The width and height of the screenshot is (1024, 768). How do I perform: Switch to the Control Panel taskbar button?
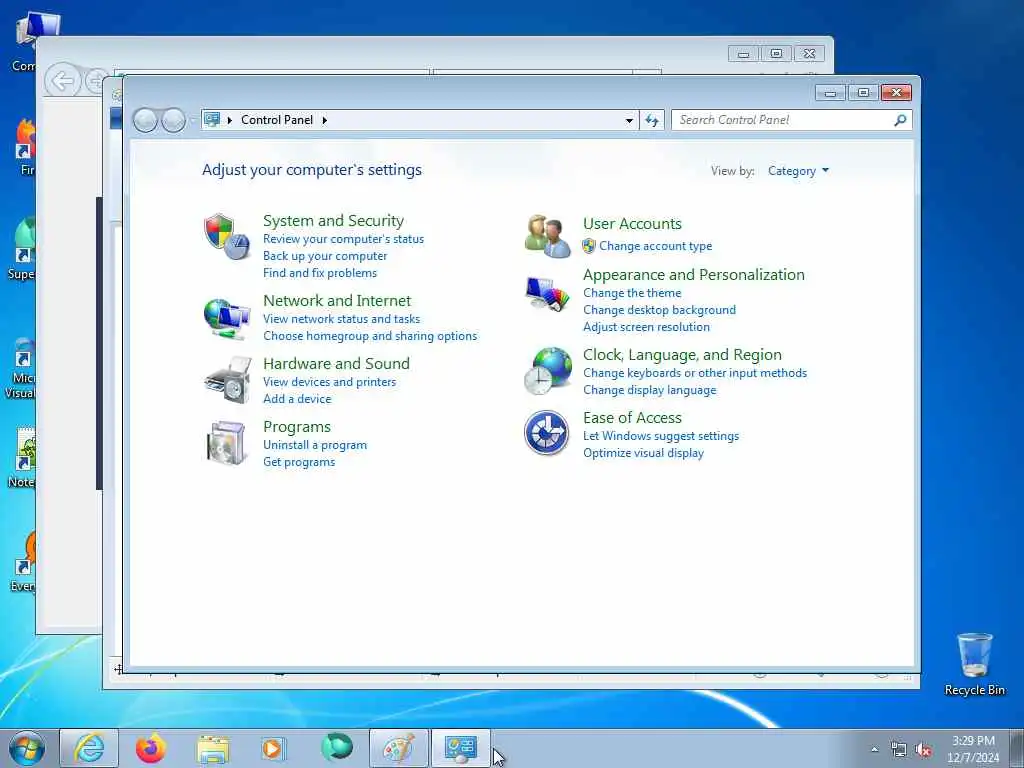(460, 748)
